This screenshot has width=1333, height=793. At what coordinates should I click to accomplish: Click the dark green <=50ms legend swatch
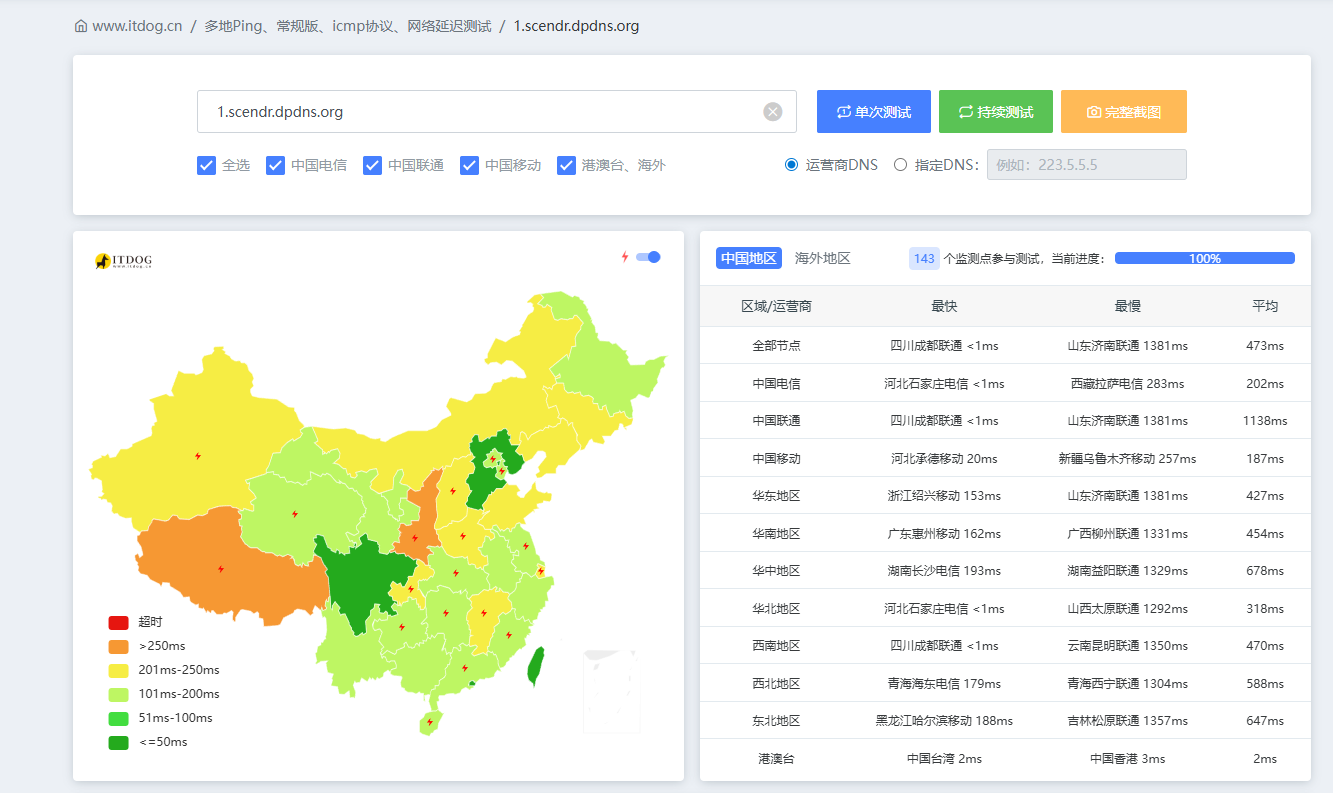click(x=119, y=742)
